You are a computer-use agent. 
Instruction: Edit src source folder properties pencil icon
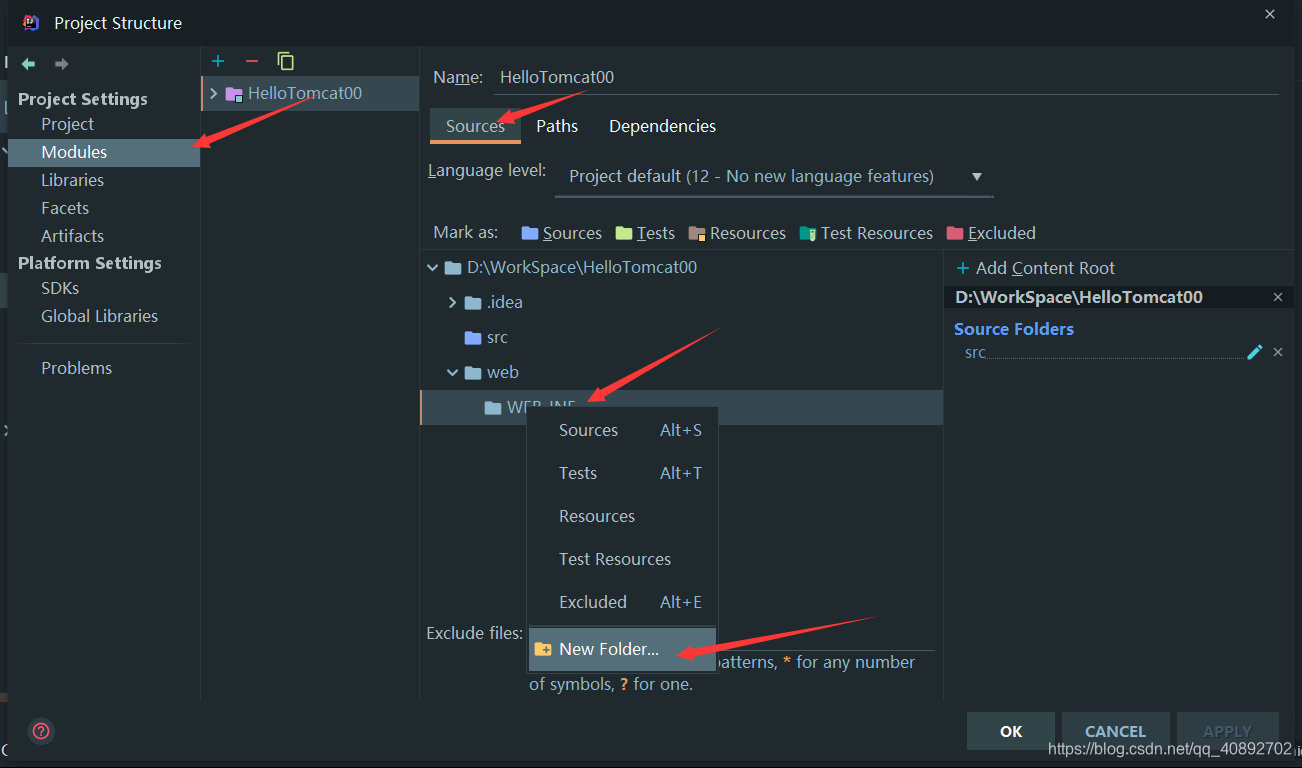1254,352
